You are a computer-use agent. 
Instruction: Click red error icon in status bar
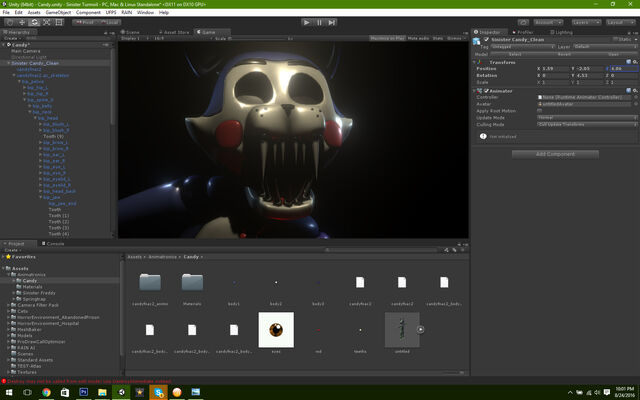click(4, 381)
